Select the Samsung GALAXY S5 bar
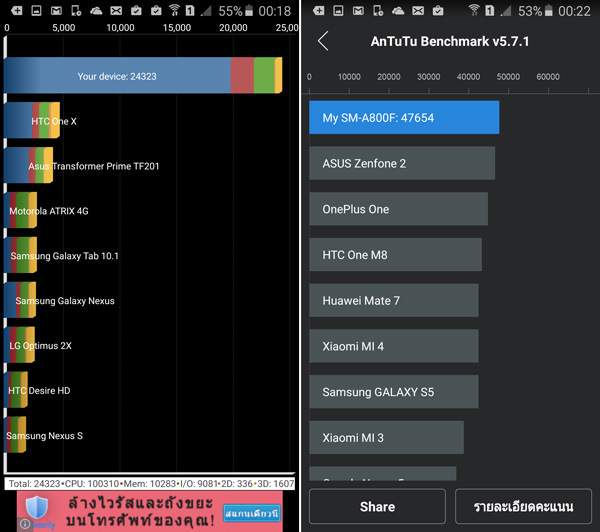This screenshot has height=532, width=600. coord(394,392)
